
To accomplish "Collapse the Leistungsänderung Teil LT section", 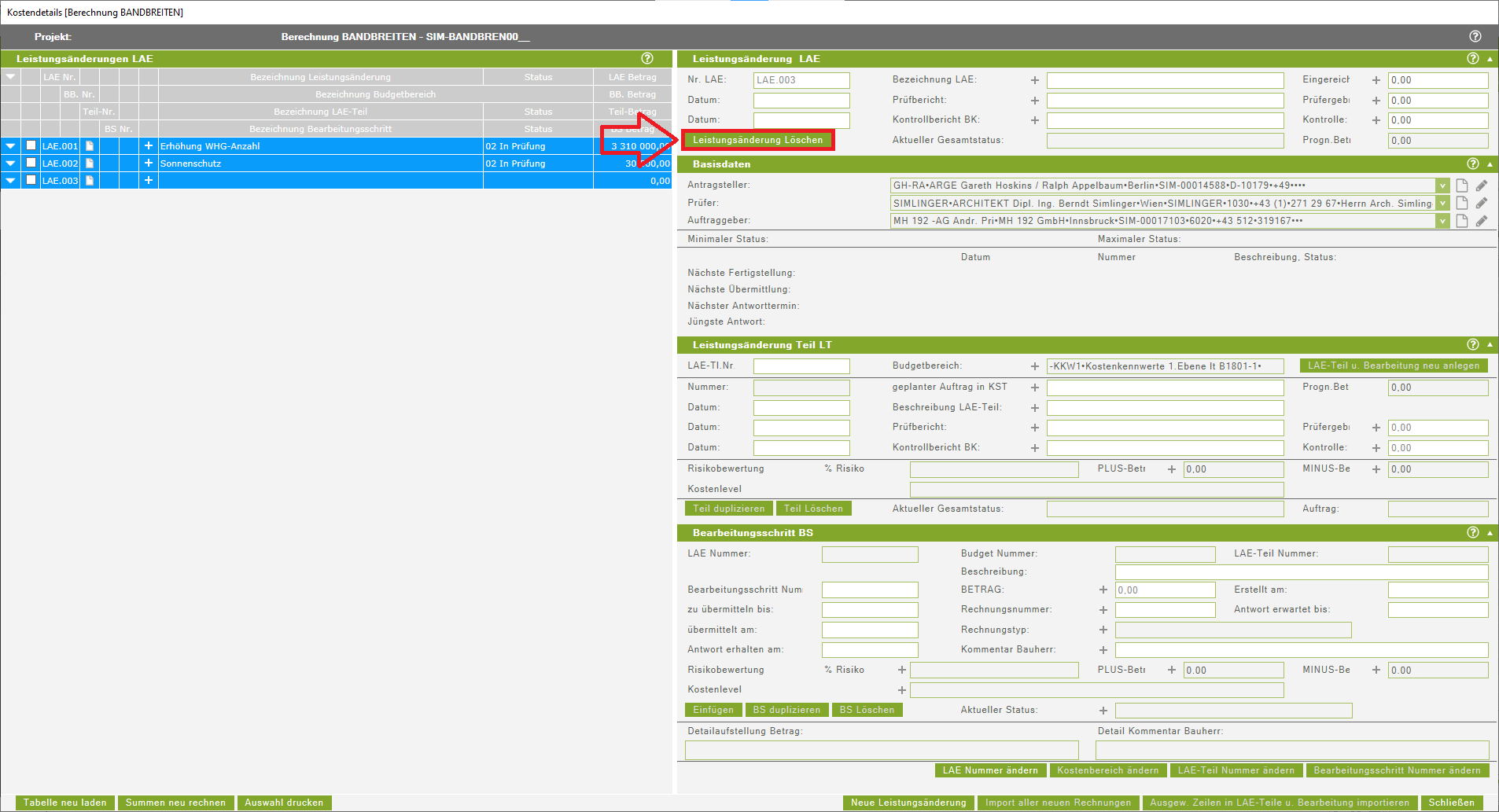I will (x=1490, y=344).
